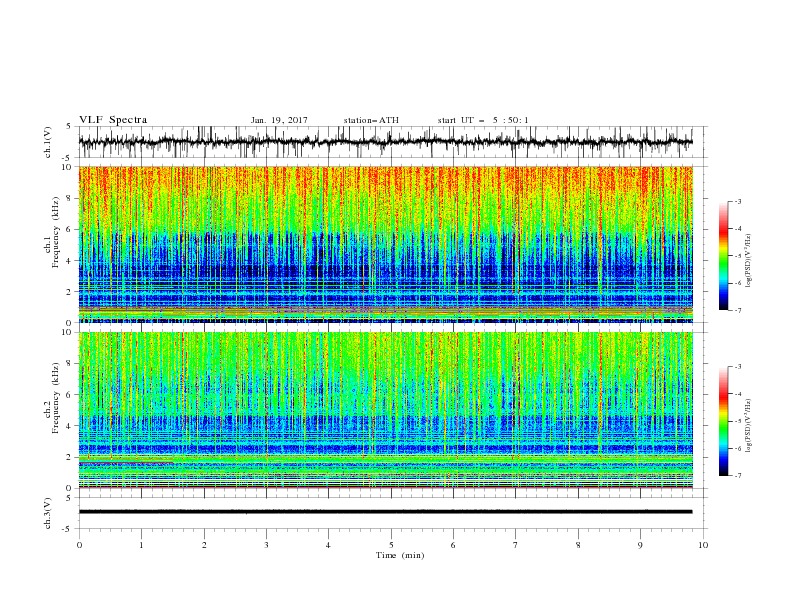
Task: Click the "VLF Spectra" plot title
Action: (113, 120)
